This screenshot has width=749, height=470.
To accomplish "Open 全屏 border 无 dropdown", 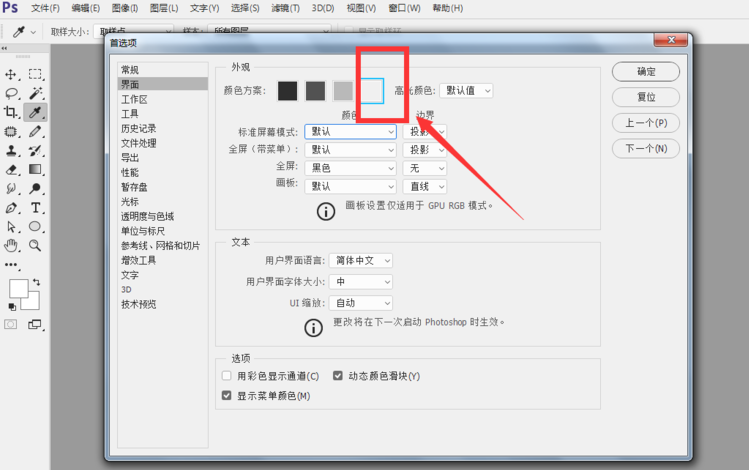I will [425, 168].
